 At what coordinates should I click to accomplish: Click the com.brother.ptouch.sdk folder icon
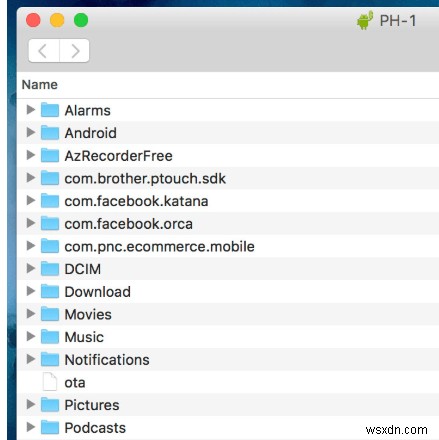click(50, 178)
